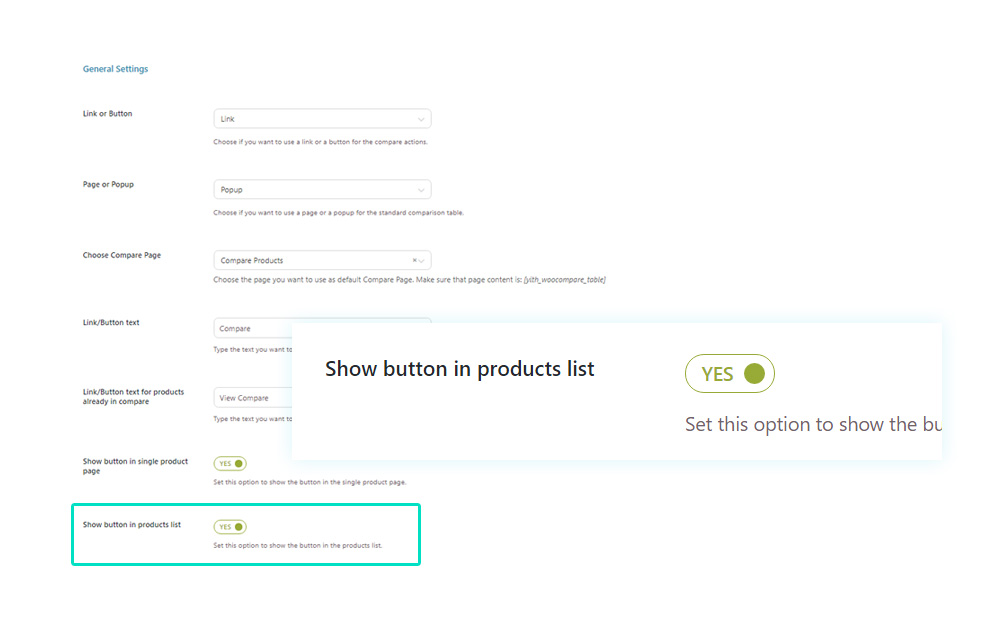Screen dimensions: 1000x618
Task: Click the small 'Show button in single product page' label
Action: (x=135, y=466)
